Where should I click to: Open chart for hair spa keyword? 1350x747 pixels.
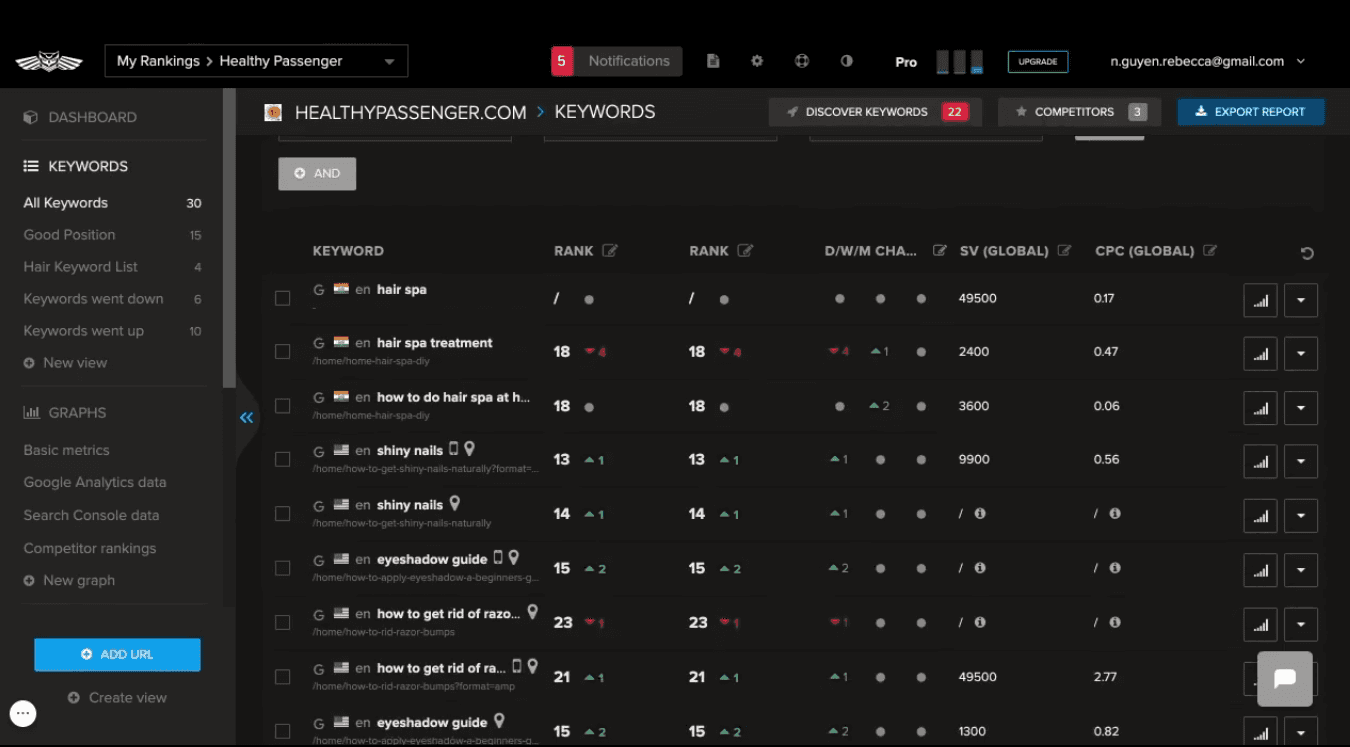1260,300
